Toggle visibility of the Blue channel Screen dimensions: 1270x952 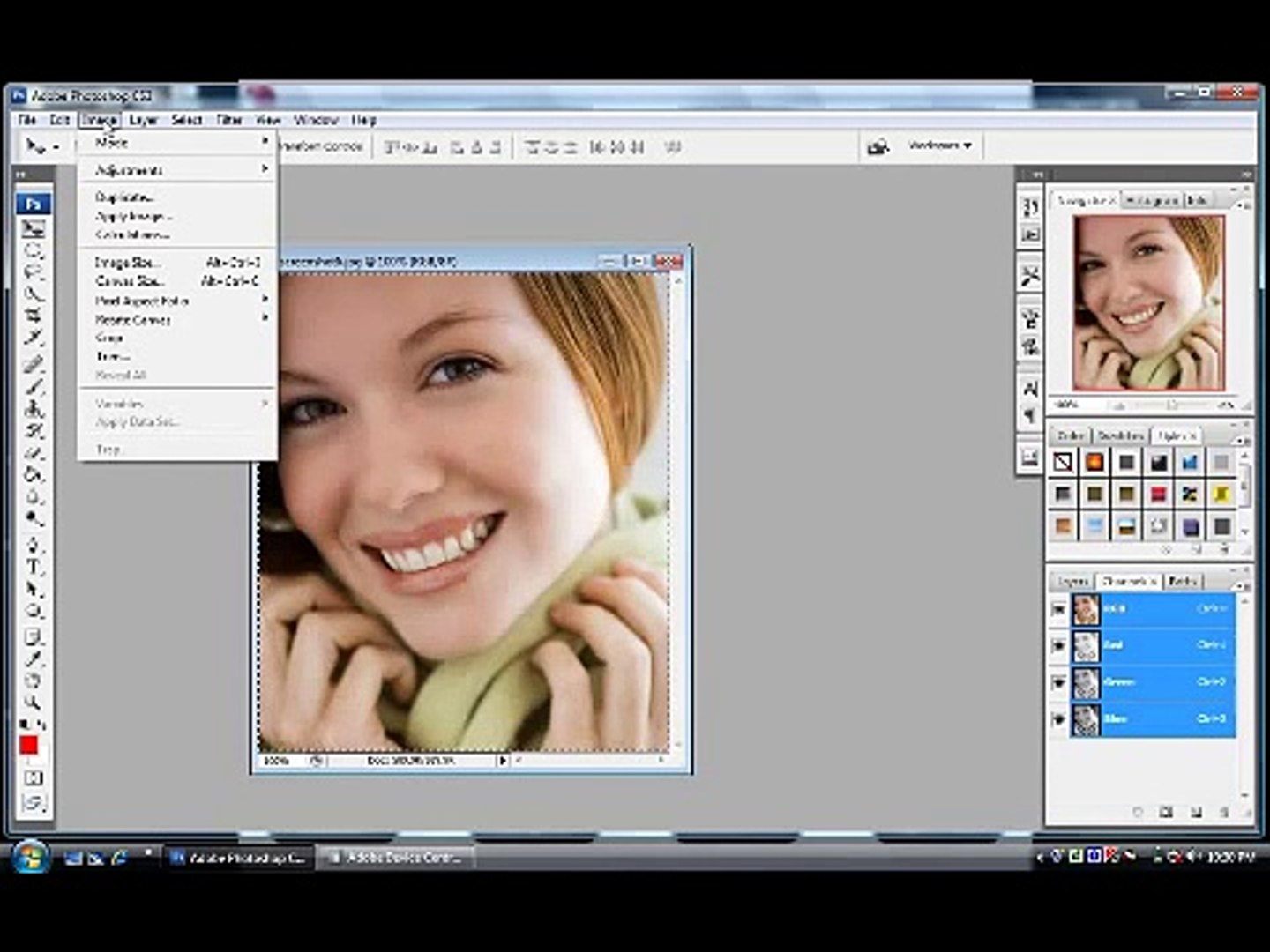[x=1058, y=719]
